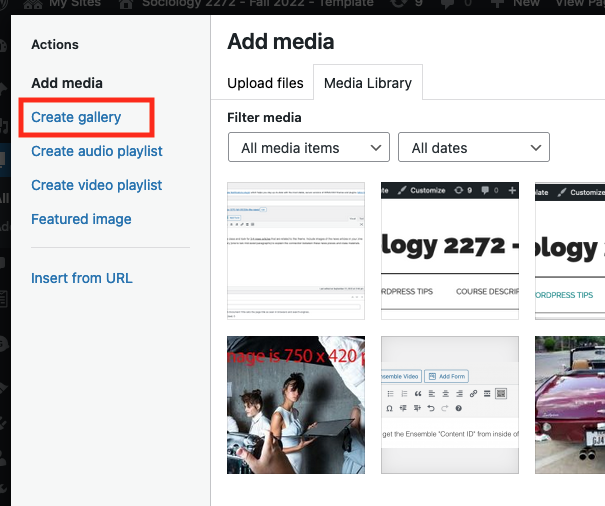Image resolution: width=605 pixels, height=506 pixels.
Task: Choose Create video playlist action
Action: [x=96, y=185]
